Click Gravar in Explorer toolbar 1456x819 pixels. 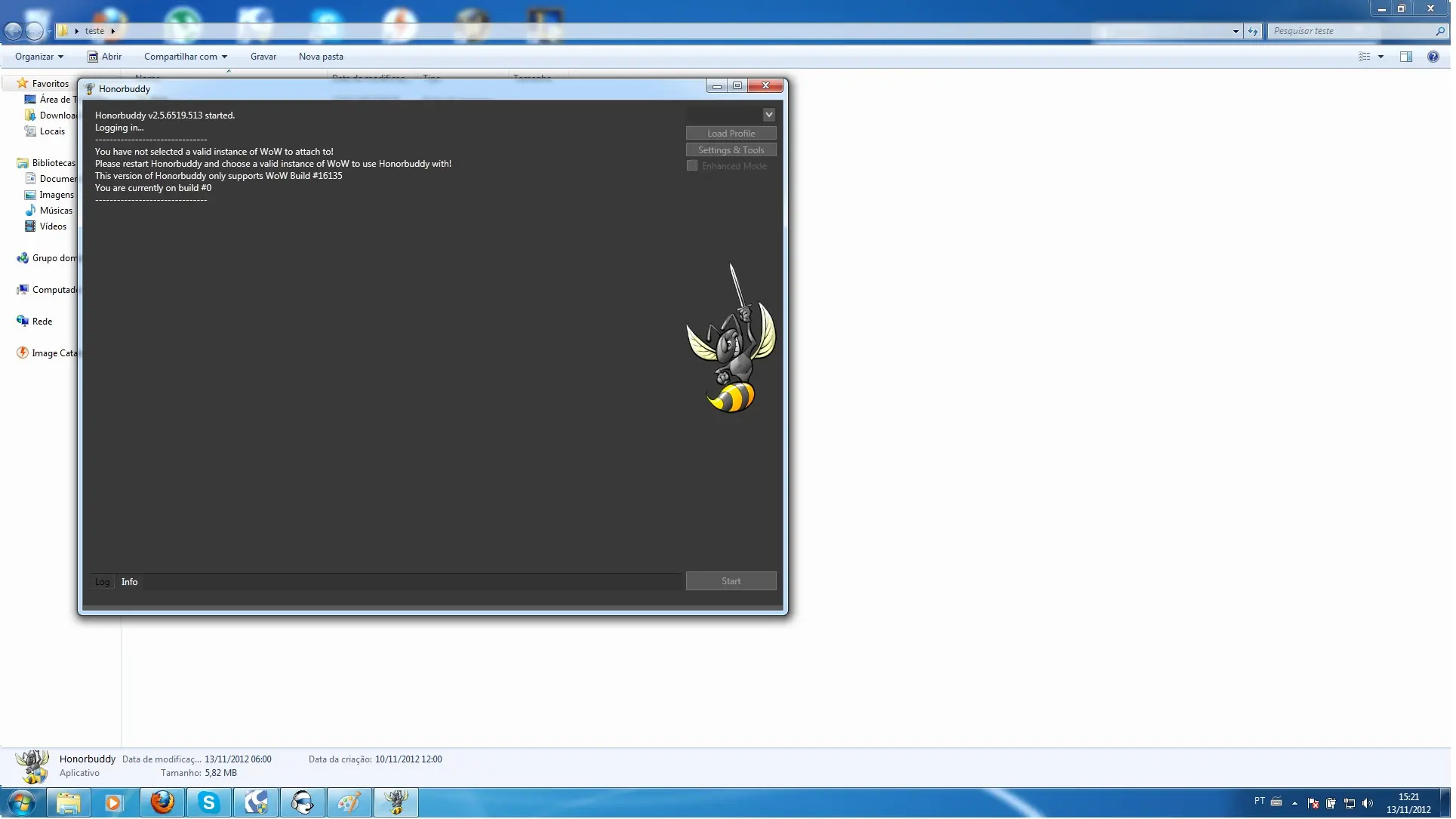(x=264, y=57)
